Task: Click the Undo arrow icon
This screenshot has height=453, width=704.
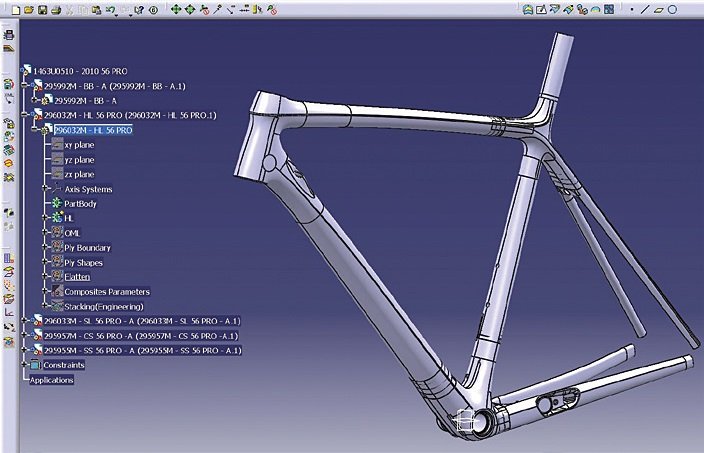Action: coord(110,9)
